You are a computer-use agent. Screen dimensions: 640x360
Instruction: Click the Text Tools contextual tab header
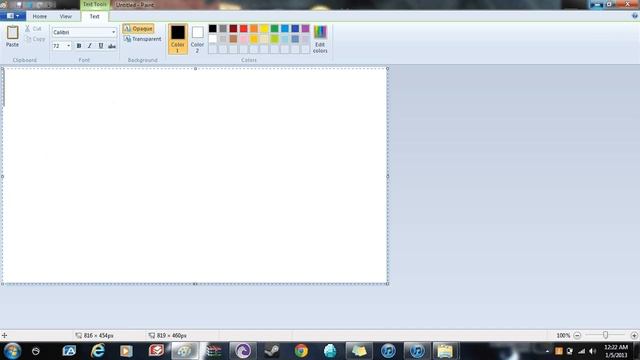(x=95, y=4)
